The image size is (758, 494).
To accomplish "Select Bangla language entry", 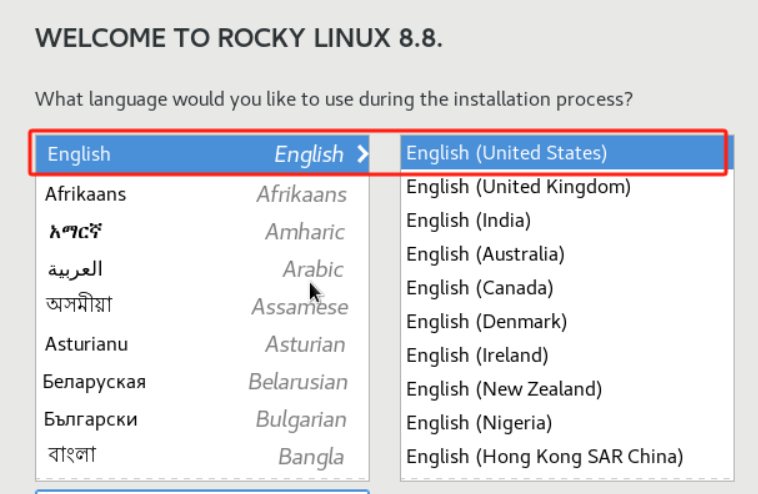I will pyautogui.click(x=202, y=456).
